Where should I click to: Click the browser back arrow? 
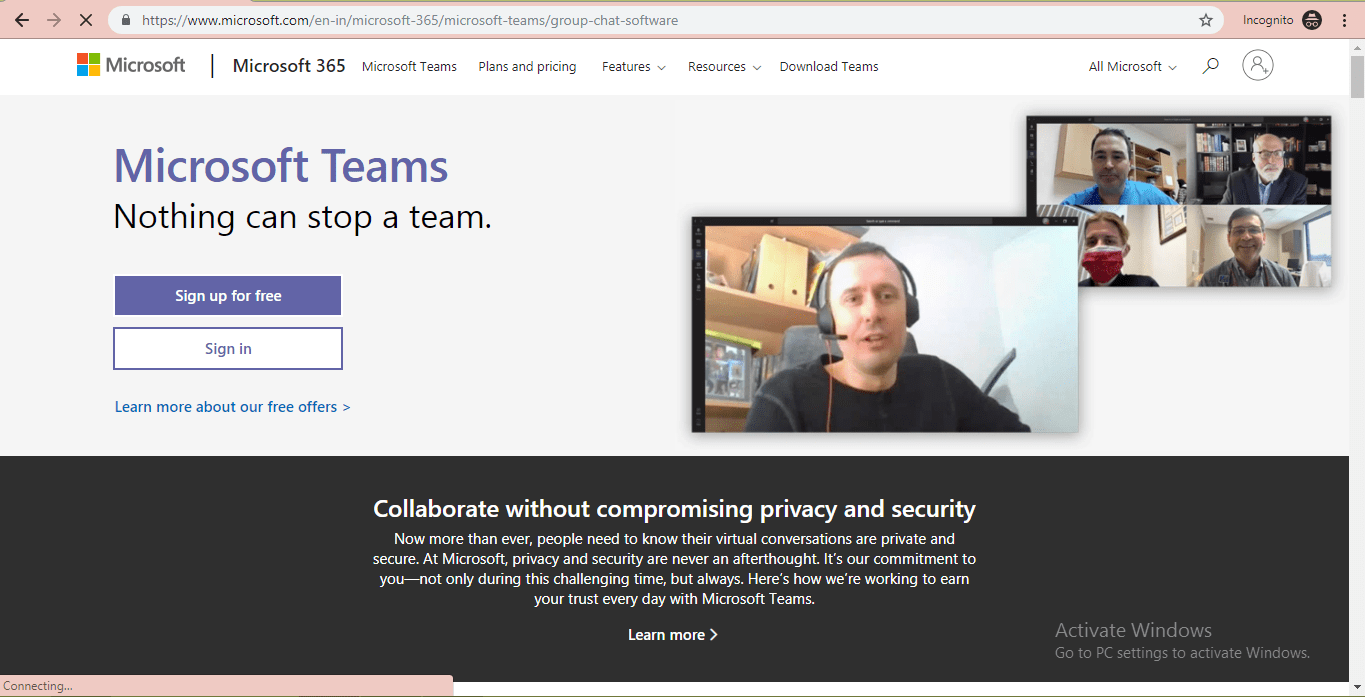point(22,20)
